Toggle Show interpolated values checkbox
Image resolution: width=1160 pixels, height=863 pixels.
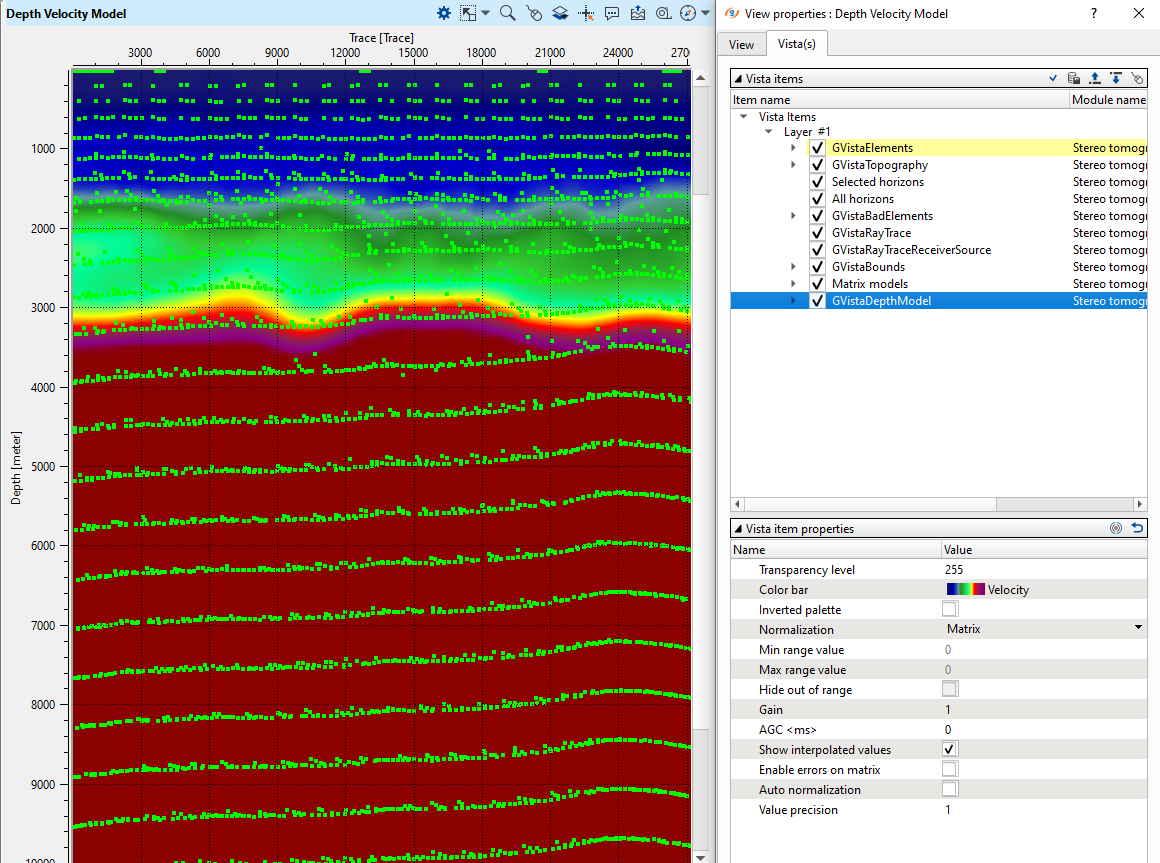(950, 749)
